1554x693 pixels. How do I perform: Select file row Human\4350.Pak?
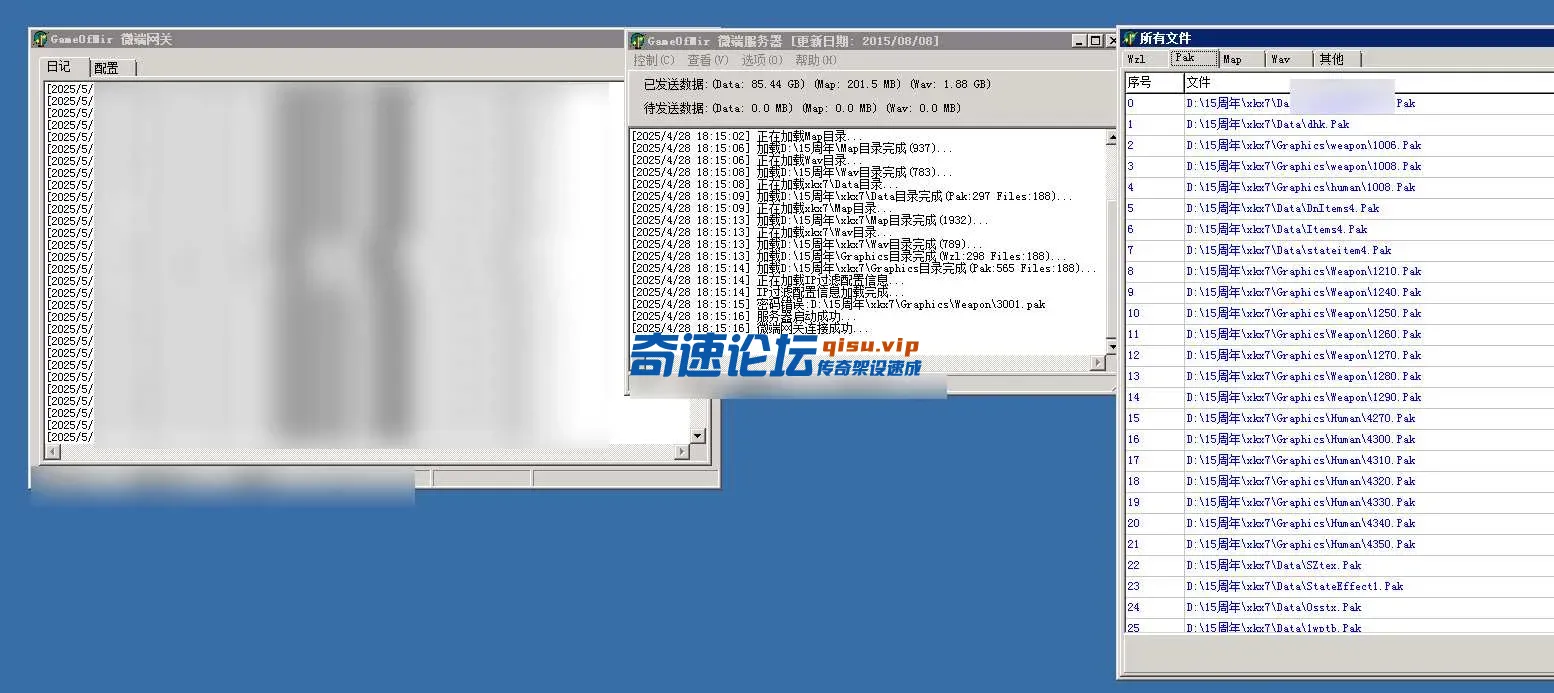click(x=1338, y=544)
